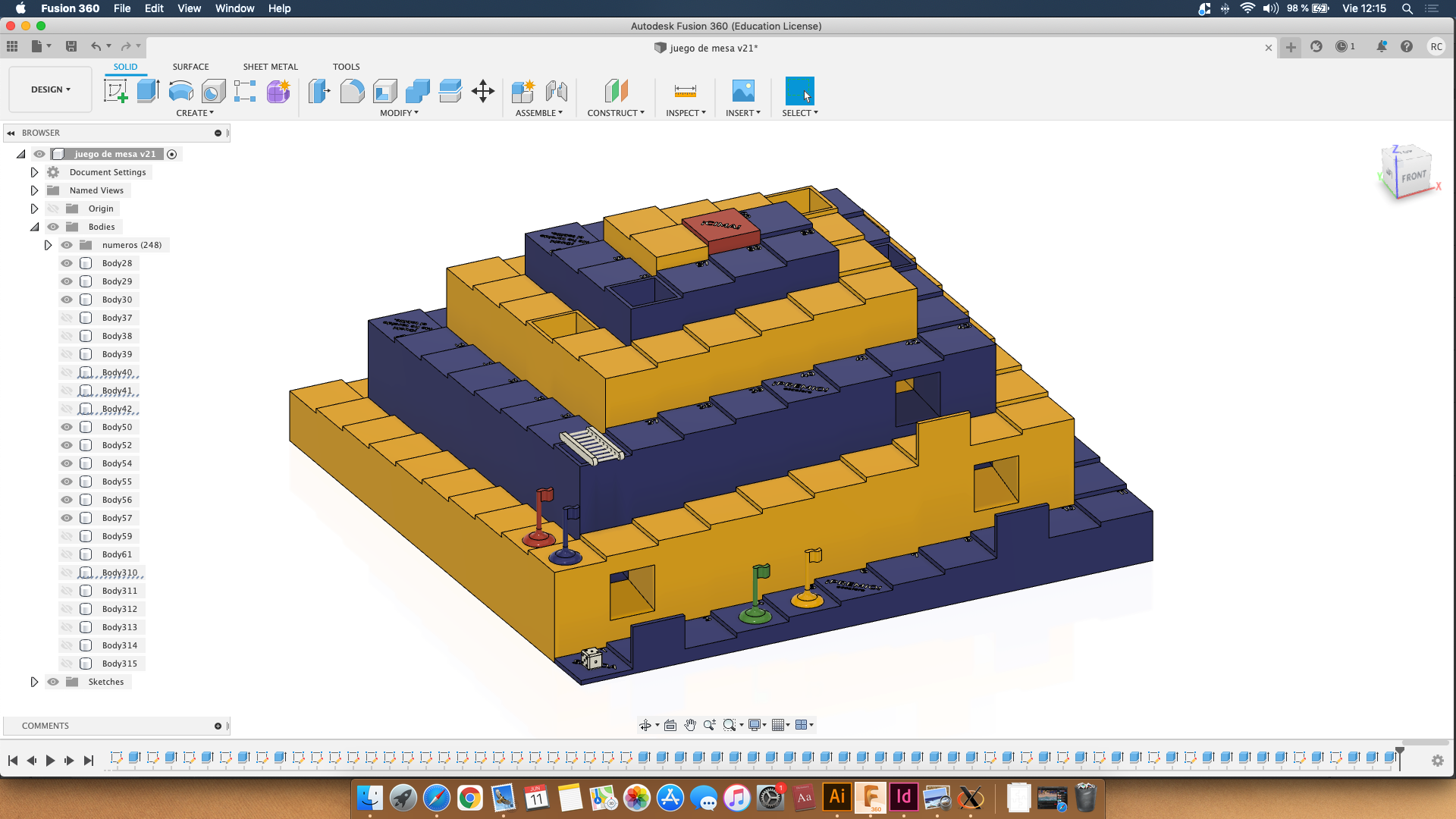Open the DESIGN workspace dropdown
1456x819 pixels.
tap(50, 89)
